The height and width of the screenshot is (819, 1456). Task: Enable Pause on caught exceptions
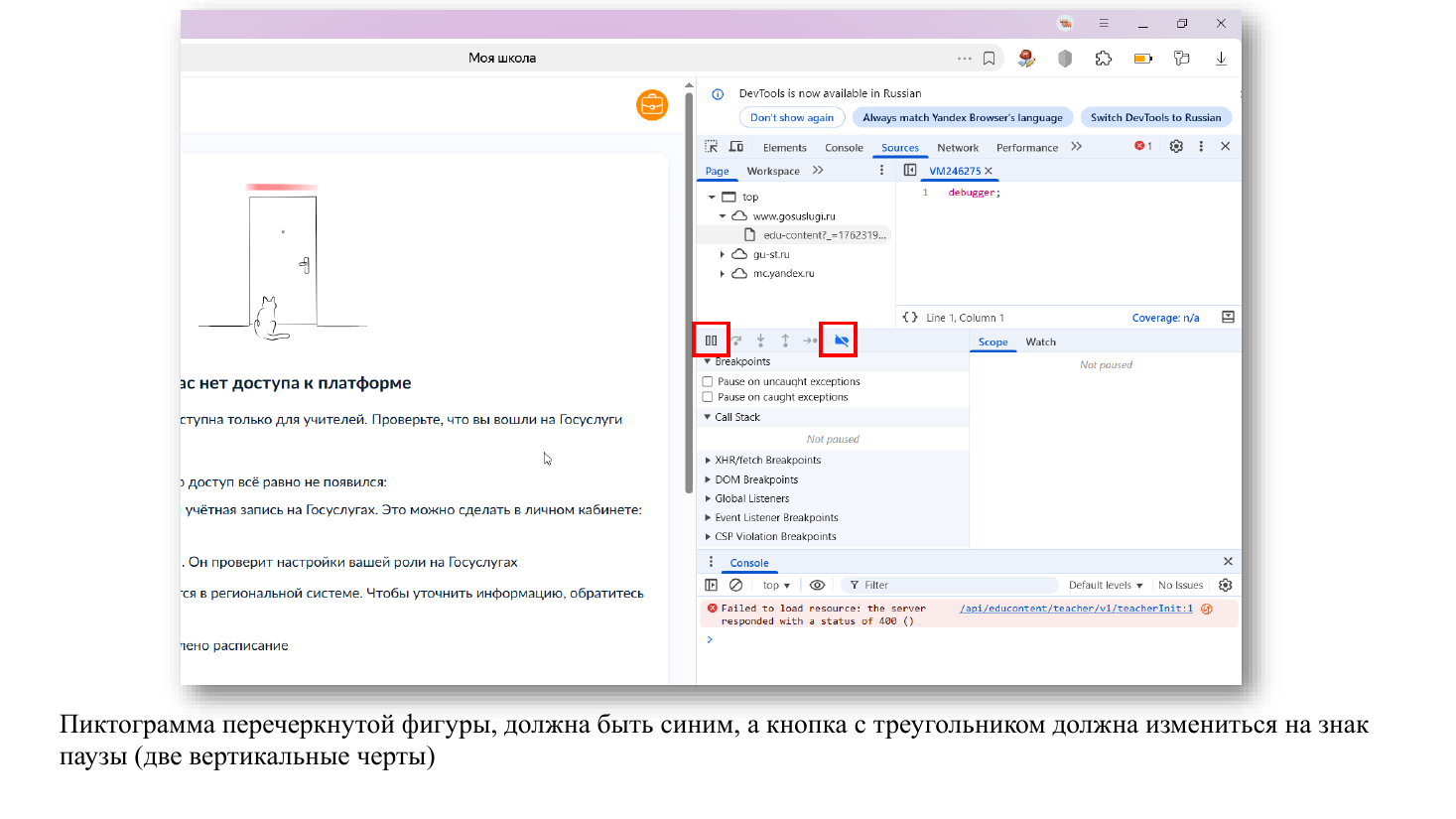point(708,397)
